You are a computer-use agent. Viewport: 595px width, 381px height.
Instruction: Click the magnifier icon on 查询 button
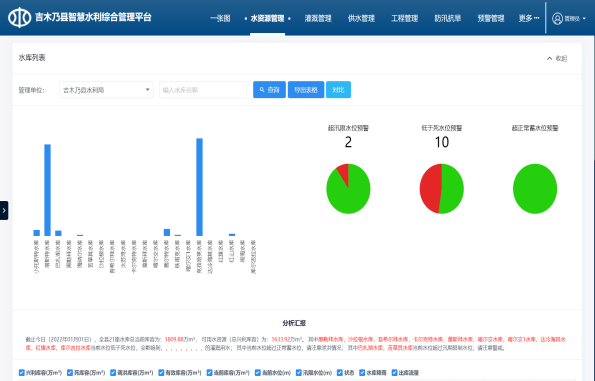pyautogui.click(x=262, y=90)
